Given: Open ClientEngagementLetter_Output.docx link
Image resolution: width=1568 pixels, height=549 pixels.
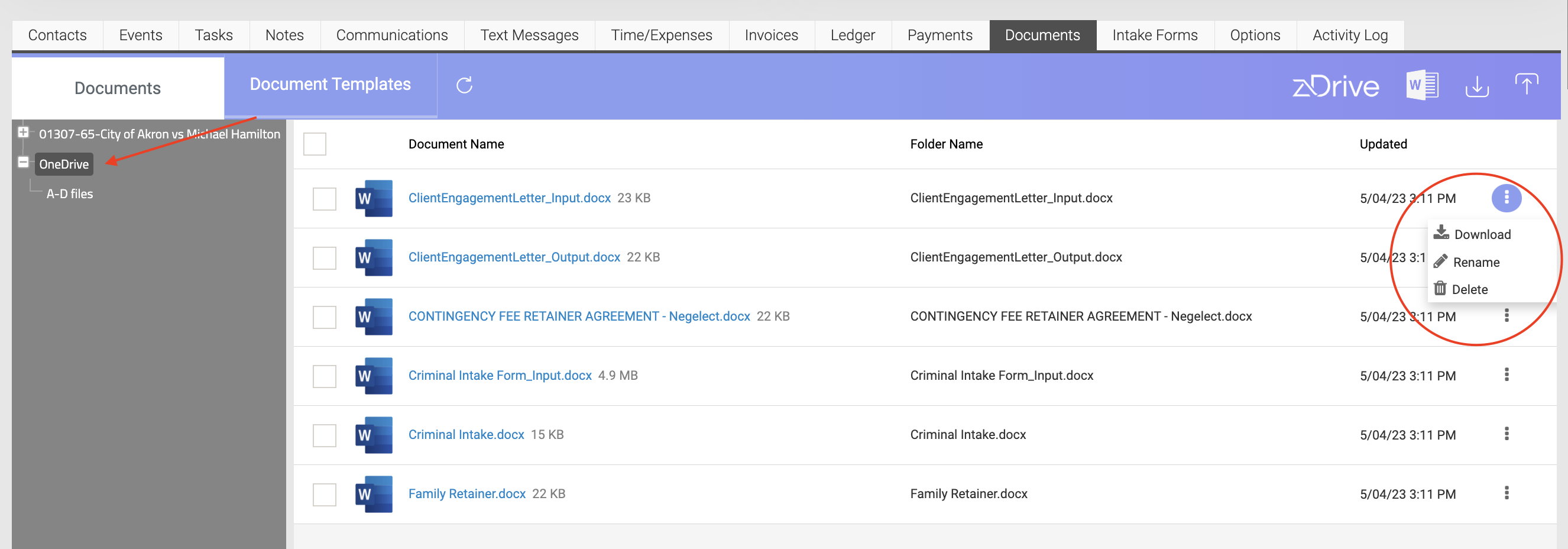Looking at the screenshot, I should click(514, 257).
